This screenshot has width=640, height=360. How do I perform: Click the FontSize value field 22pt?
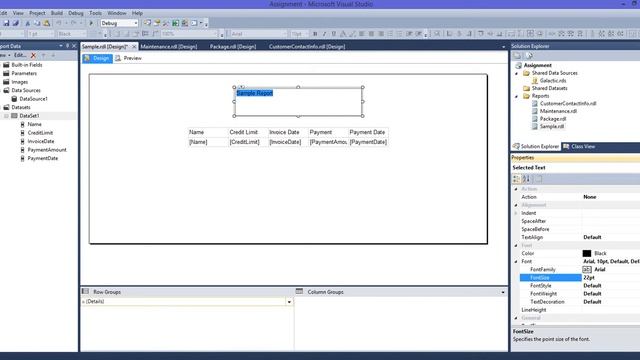pos(611,278)
